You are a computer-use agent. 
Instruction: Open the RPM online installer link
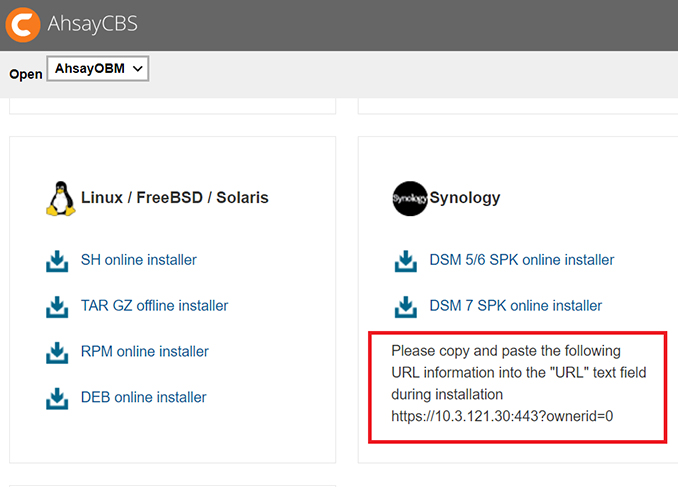coord(144,352)
